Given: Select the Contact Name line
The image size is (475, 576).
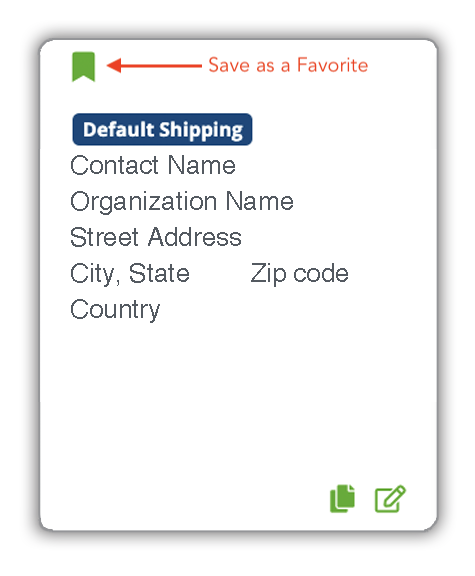Looking at the screenshot, I should (153, 165).
